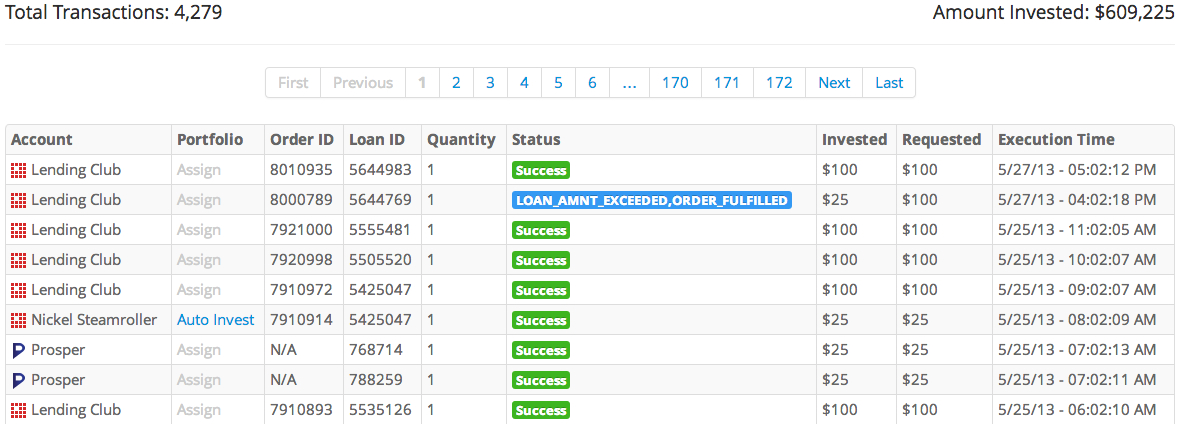Click Loan ID 5555481

380,230
